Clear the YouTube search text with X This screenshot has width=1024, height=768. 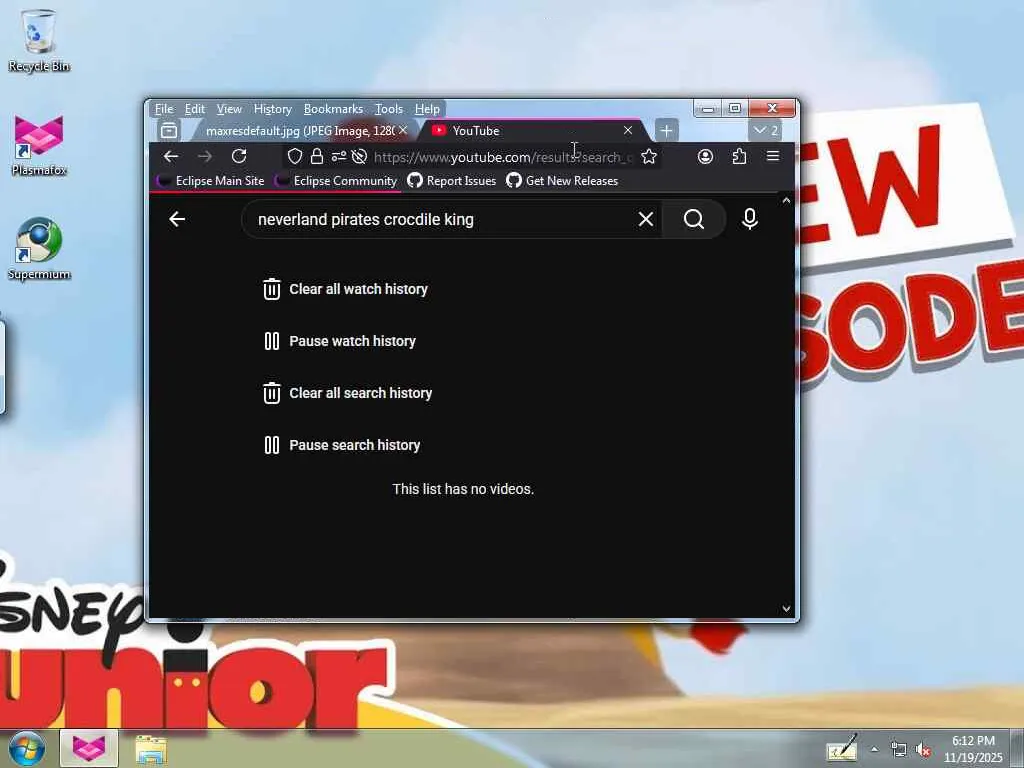click(646, 219)
